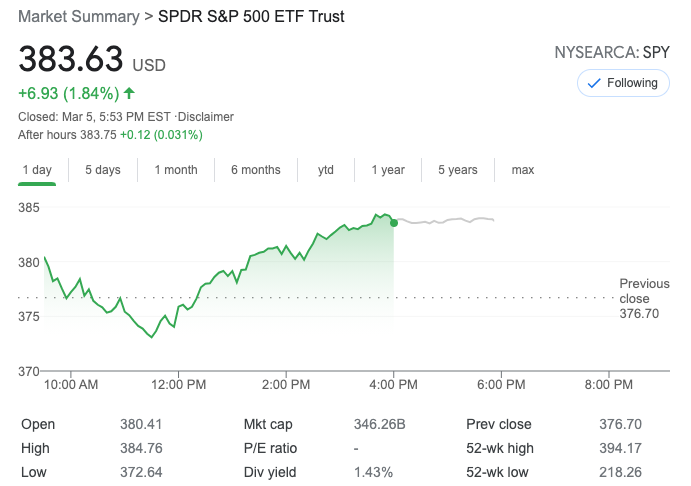Toggle the Following button
Viewport: 691px width, 486px height.
click(623, 83)
